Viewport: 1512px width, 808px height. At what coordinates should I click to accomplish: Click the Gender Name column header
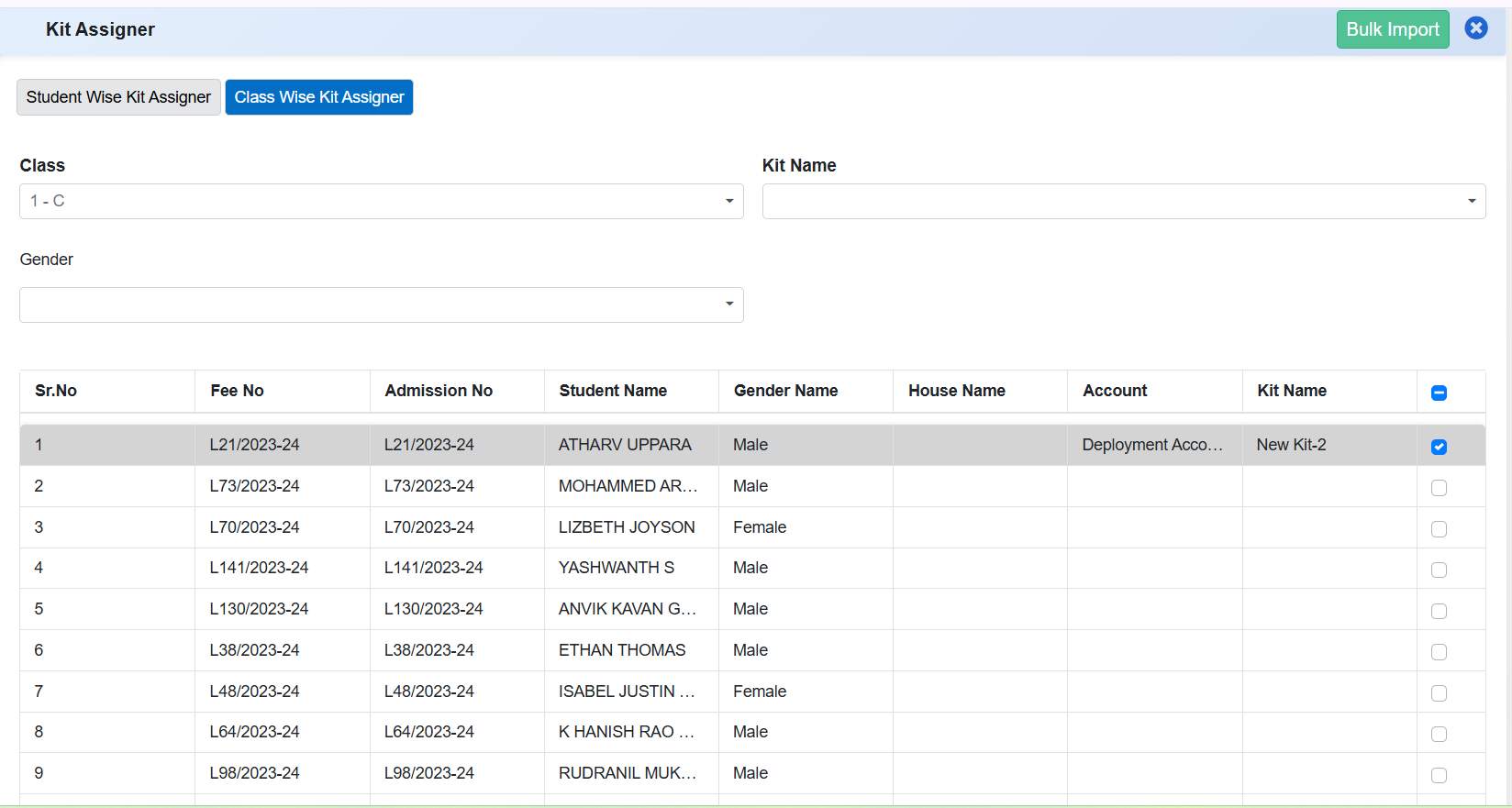[x=785, y=391]
